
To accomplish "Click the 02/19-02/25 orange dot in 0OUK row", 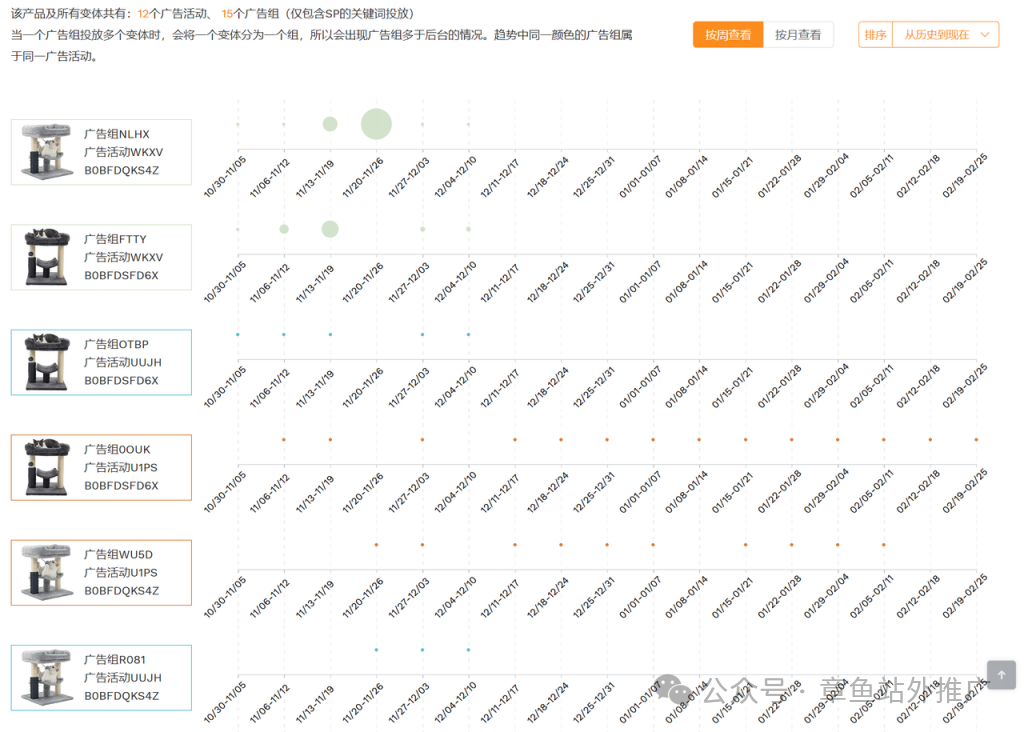I will click(x=976, y=439).
